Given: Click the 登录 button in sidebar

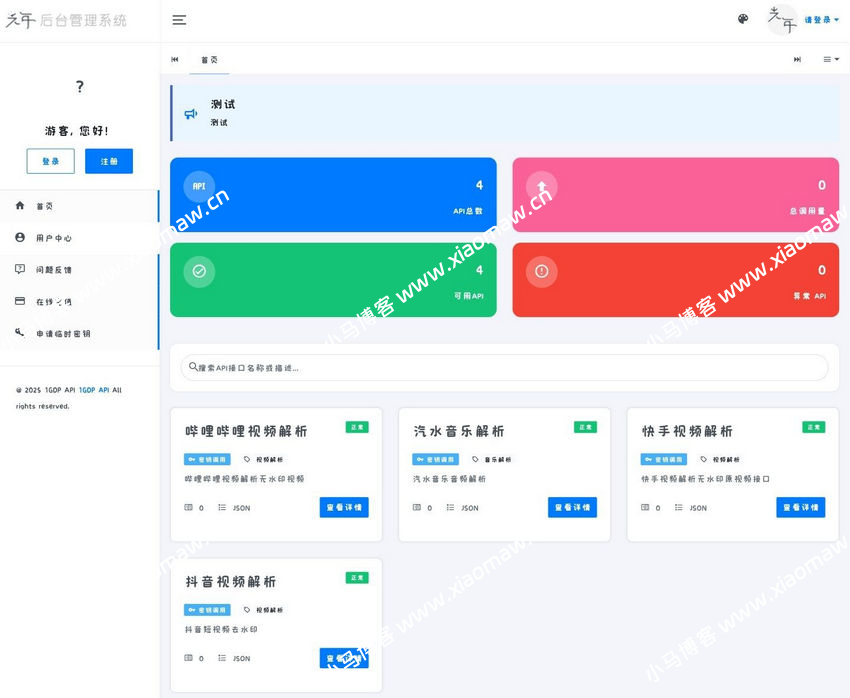Looking at the screenshot, I should tap(50, 161).
